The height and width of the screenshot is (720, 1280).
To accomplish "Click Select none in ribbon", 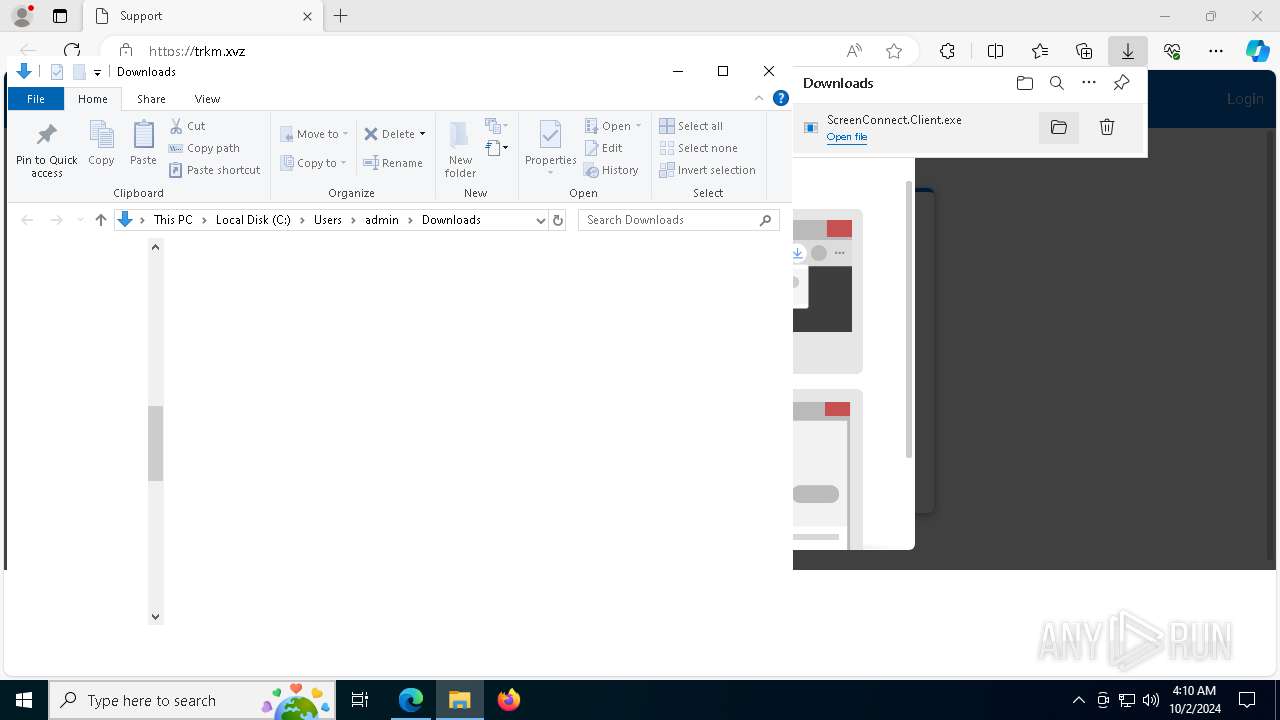I will [698, 148].
